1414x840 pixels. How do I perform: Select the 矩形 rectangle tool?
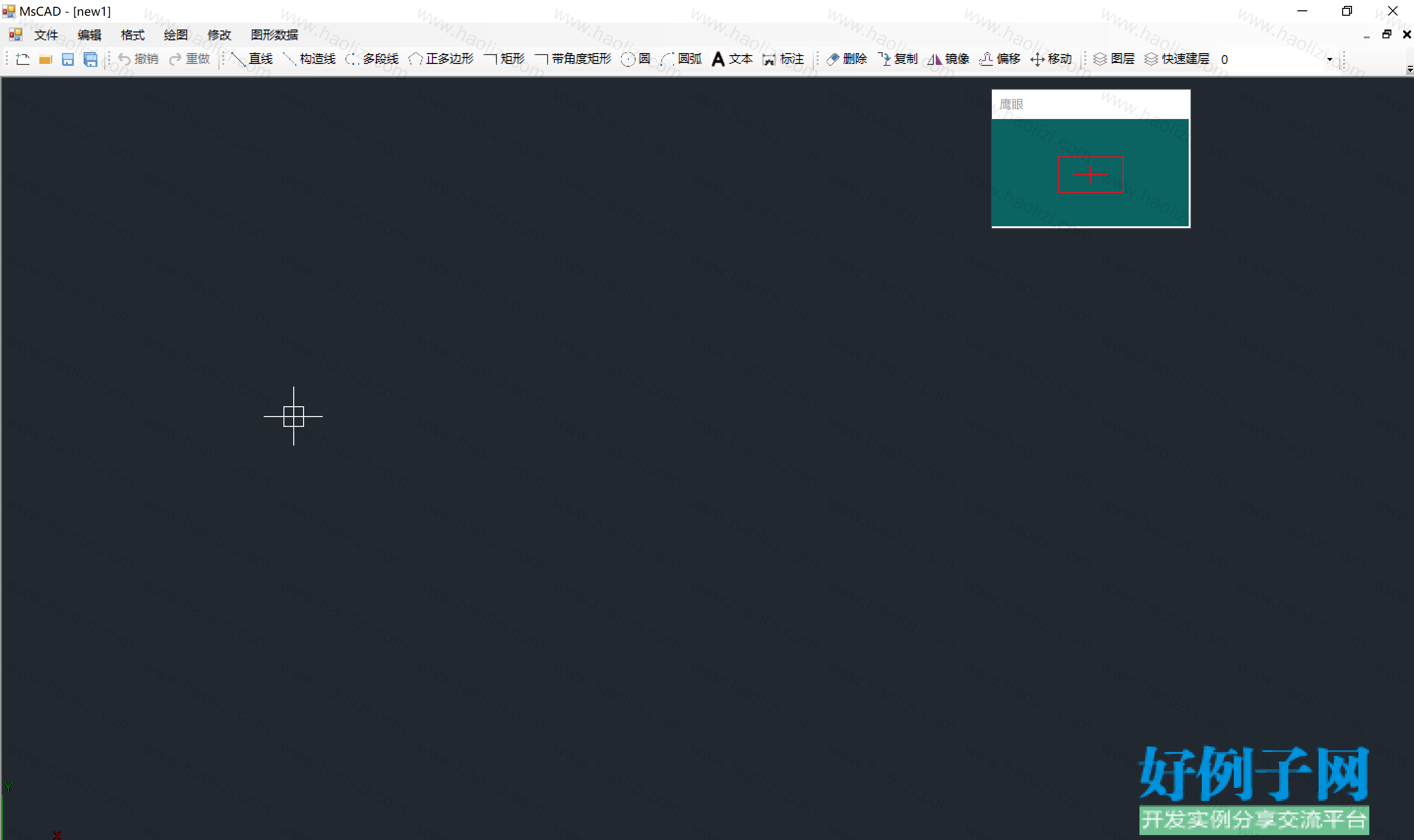[504, 59]
